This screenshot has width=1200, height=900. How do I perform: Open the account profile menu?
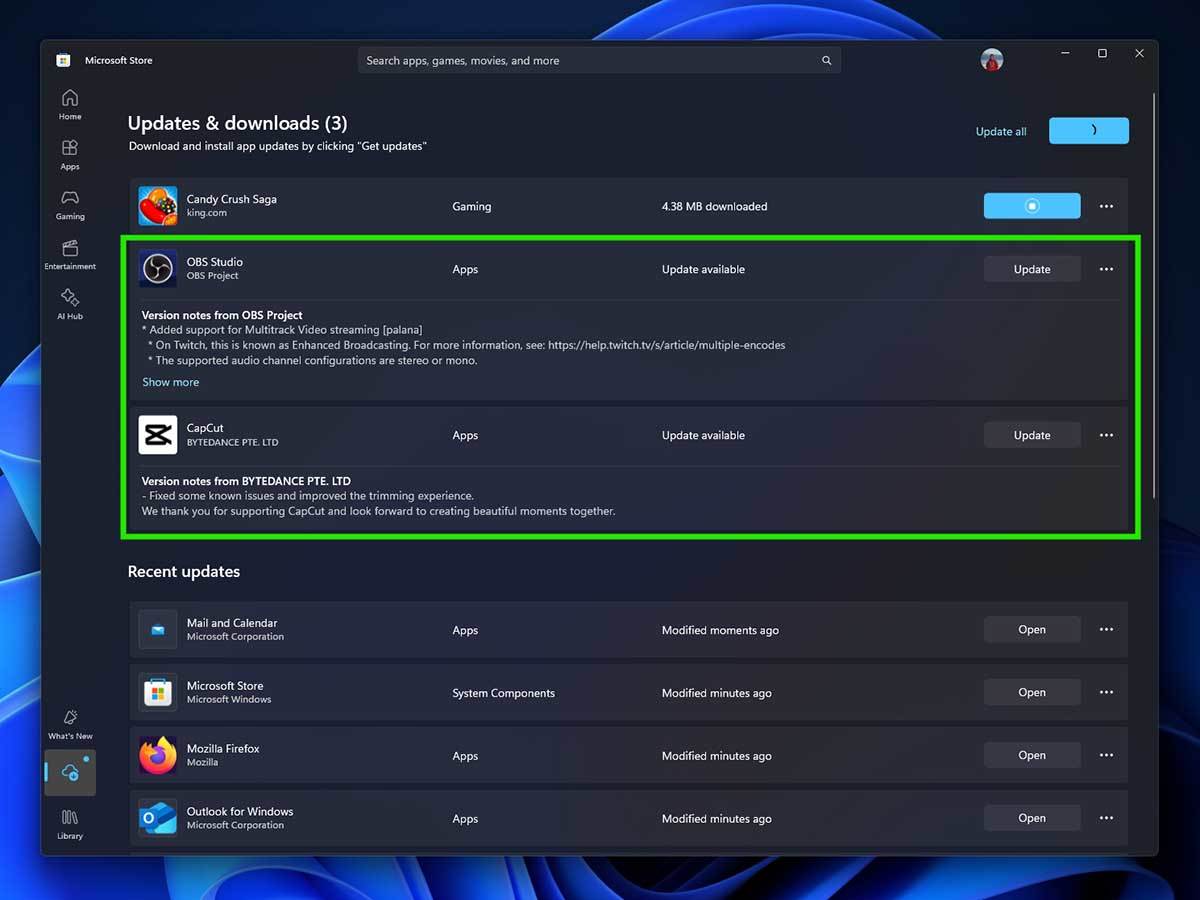(991, 59)
